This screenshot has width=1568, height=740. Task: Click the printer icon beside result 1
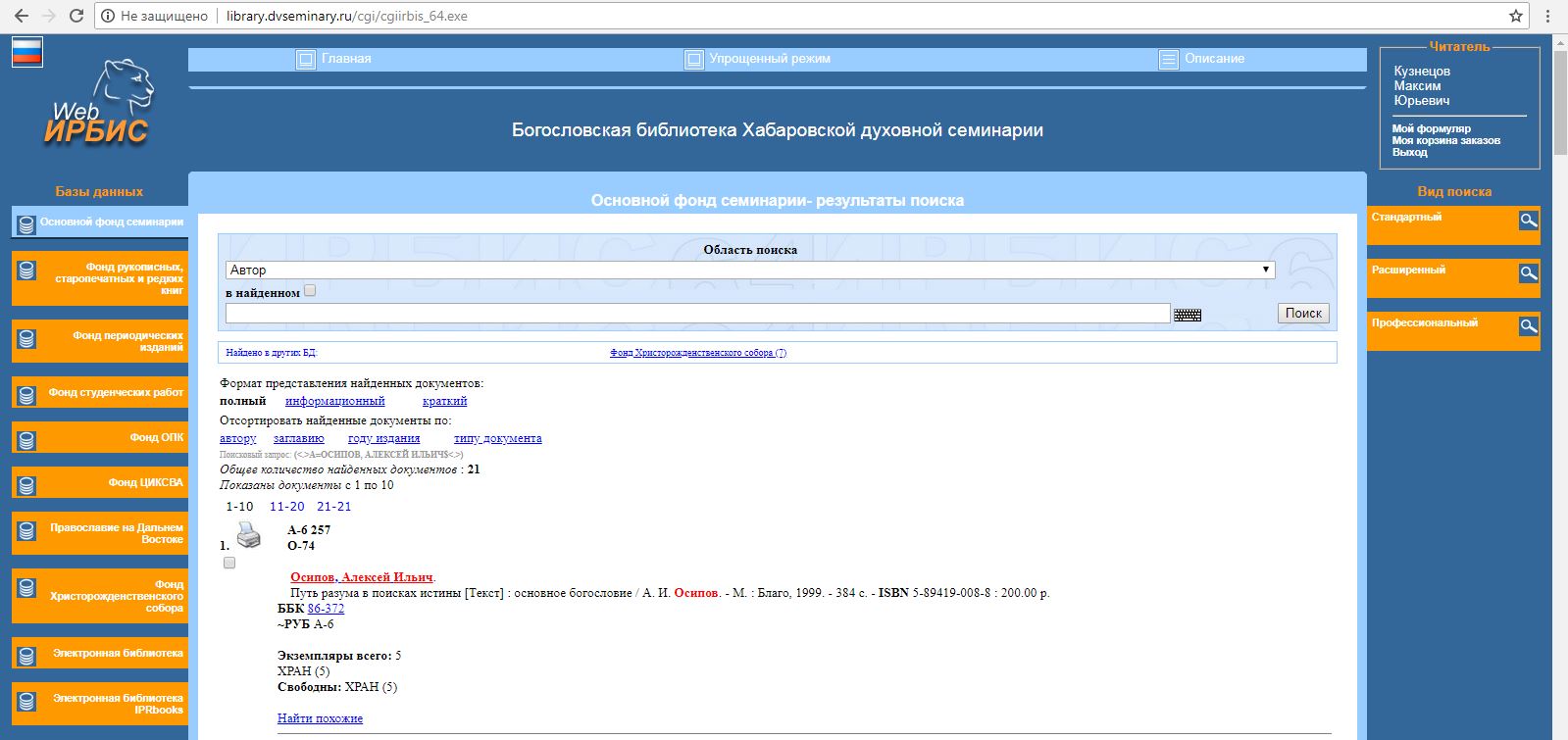(x=249, y=534)
